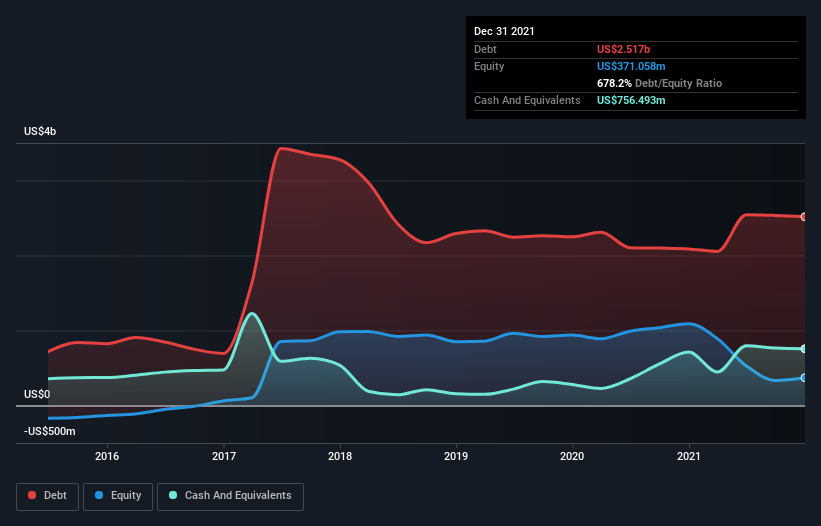Image resolution: width=821 pixels, height=526 pixels.
Task: Toggle the Equity legend button
Action: [118, 496]
